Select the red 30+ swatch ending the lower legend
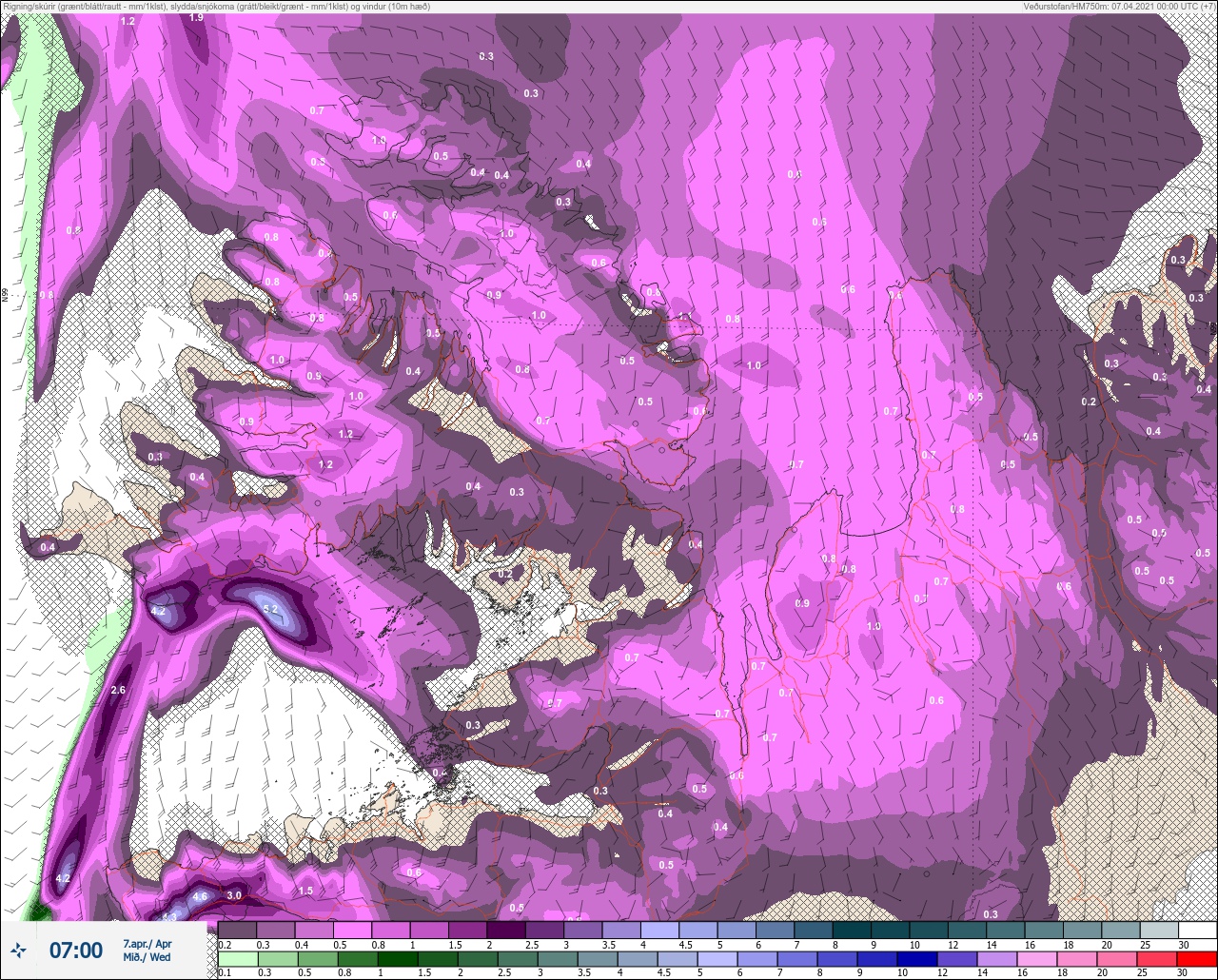The height and width of the screenshot is (980, 1218). [x=1197, y=958]
